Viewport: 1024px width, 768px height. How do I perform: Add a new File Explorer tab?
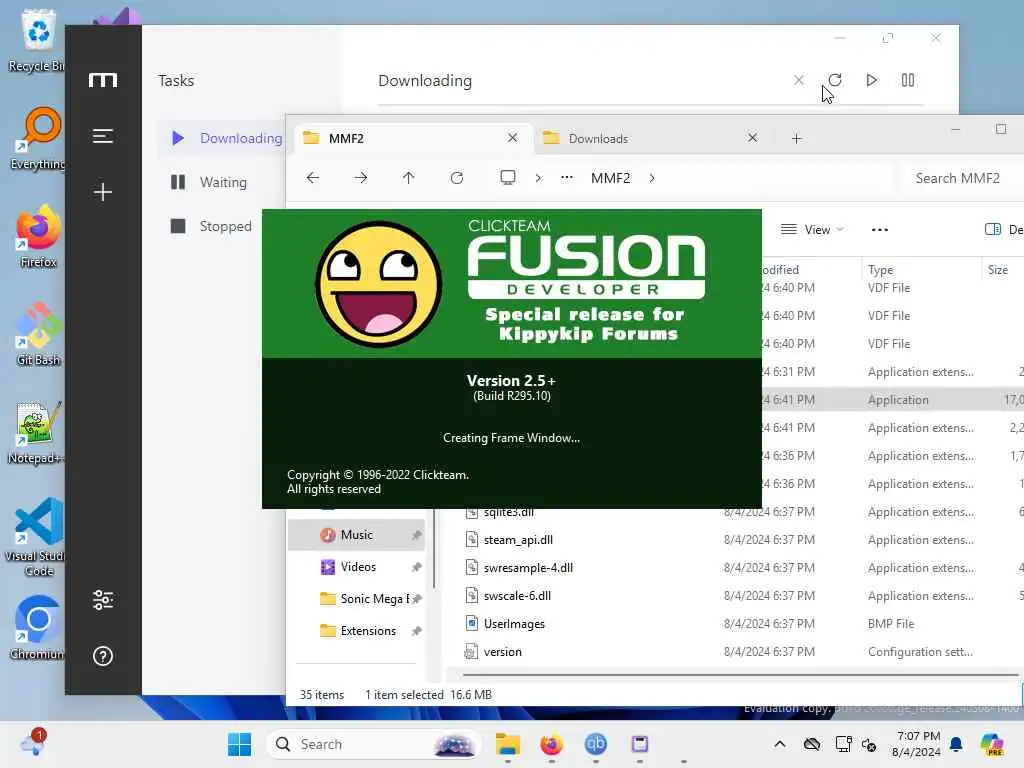(797, 138)
